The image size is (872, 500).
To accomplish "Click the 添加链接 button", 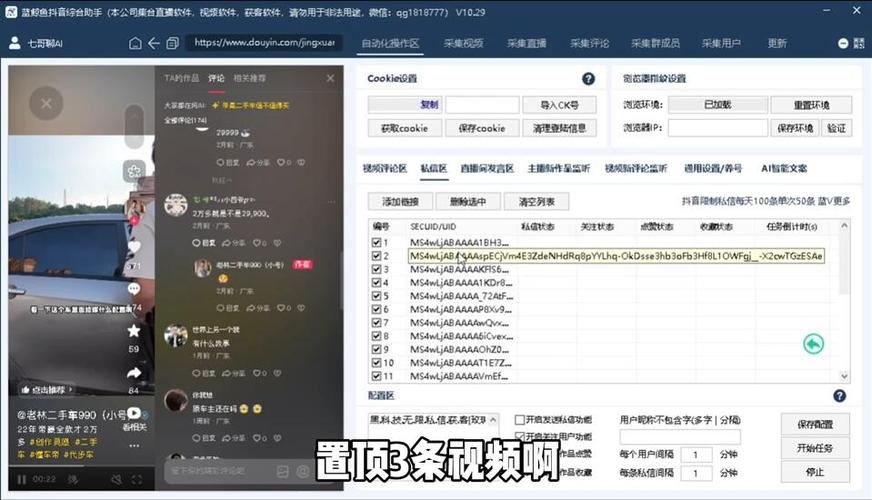I will point(400,202).
